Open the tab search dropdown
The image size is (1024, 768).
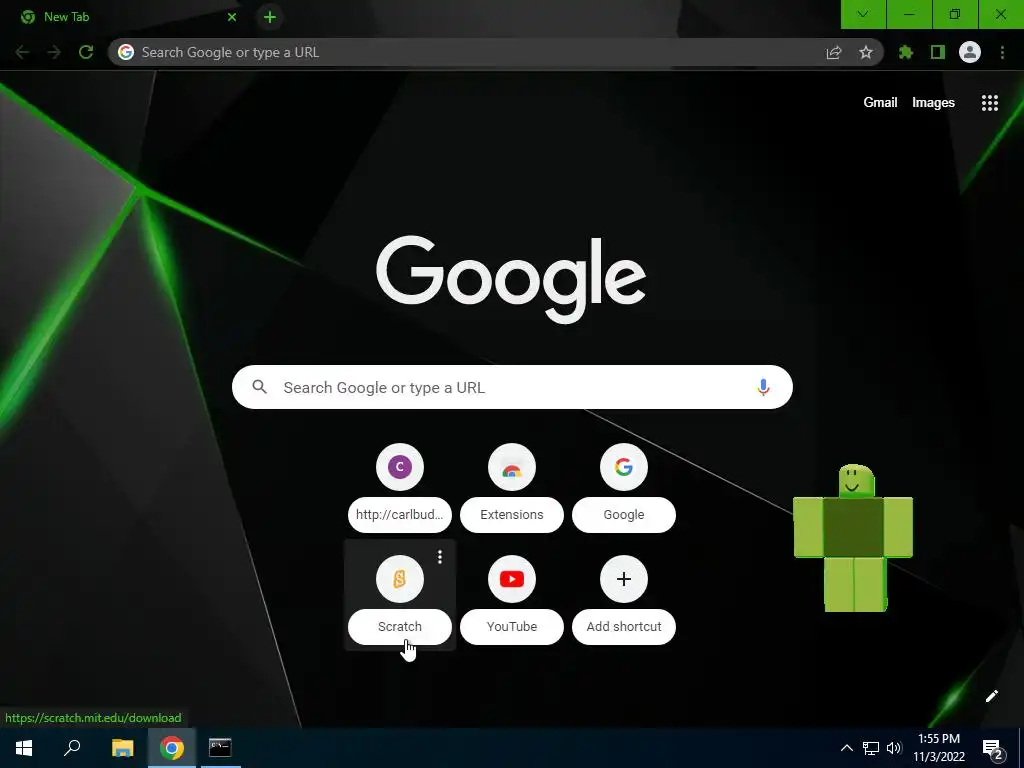pos(863,14)
